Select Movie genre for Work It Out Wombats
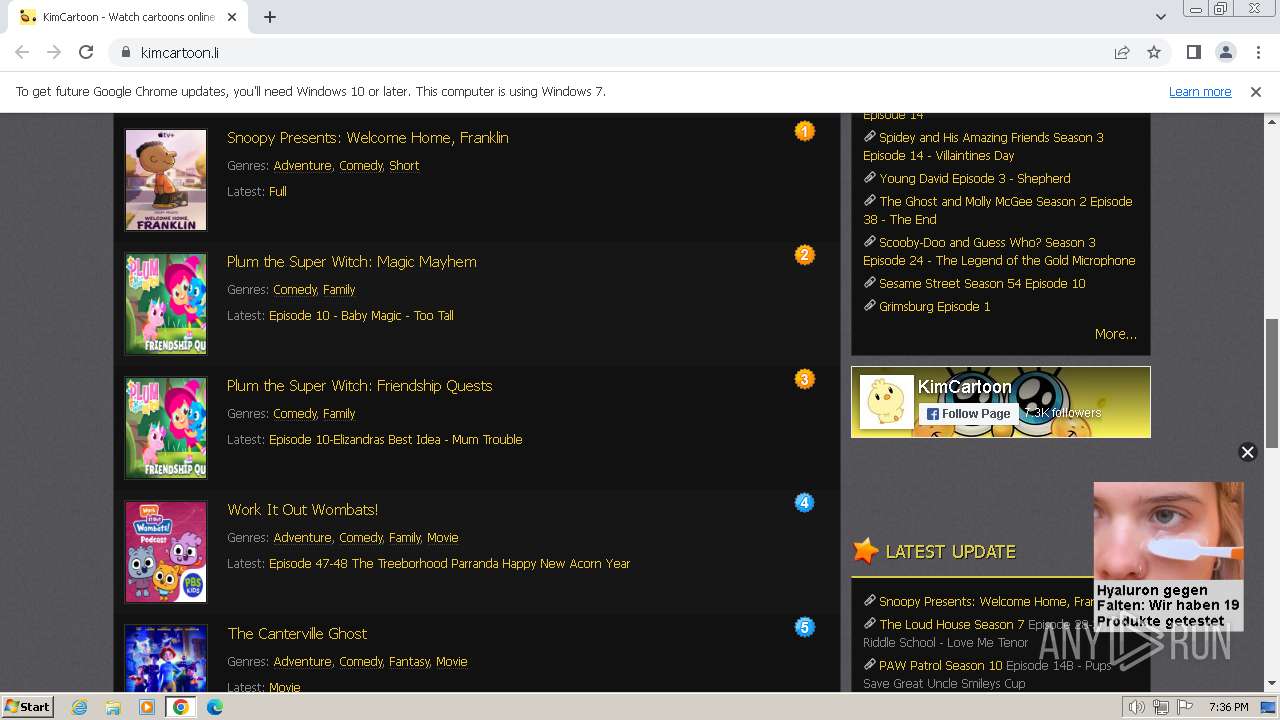 tap(443, 538)
